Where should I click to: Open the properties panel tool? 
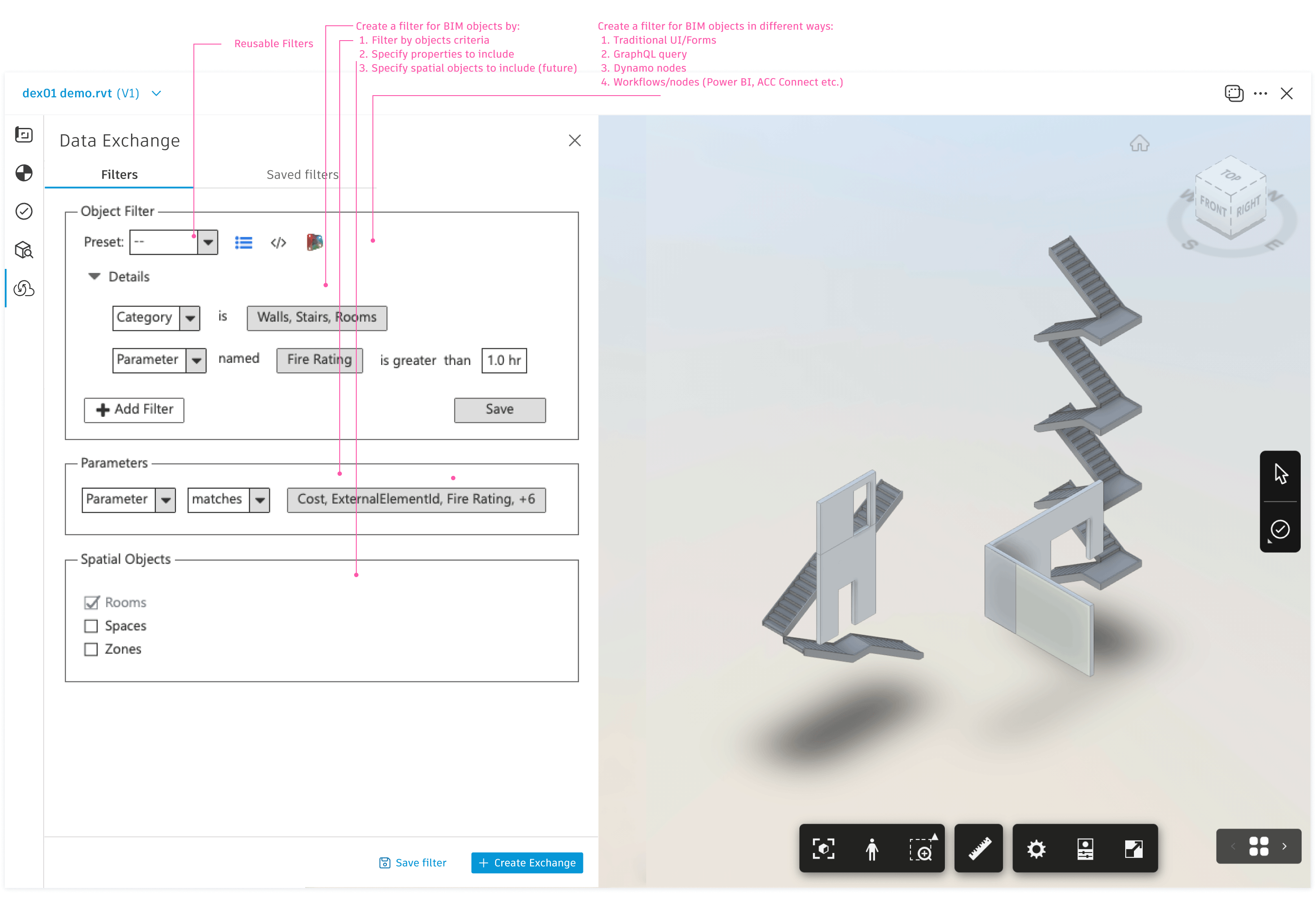pos(1085,849)
